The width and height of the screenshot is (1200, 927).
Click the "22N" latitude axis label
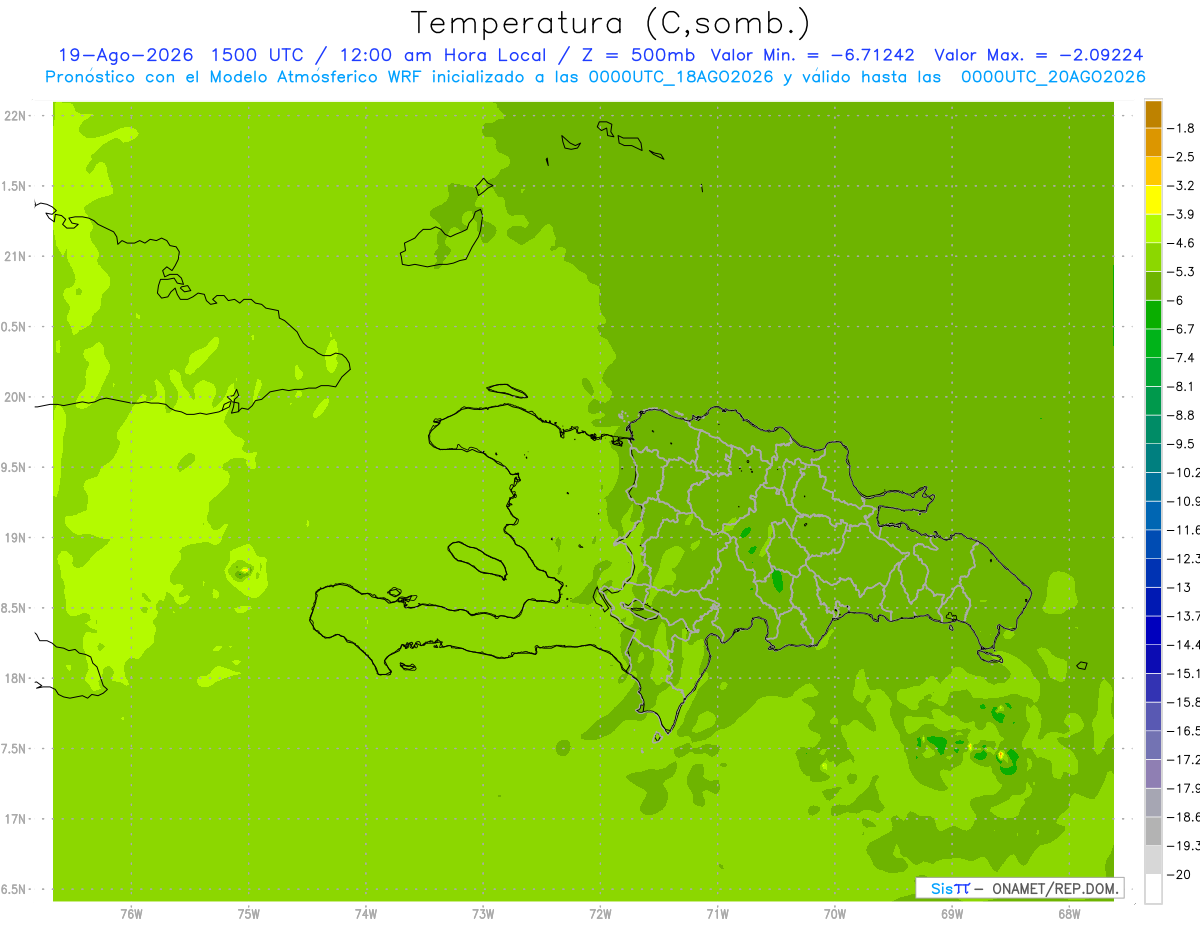(x=16, y=116)
